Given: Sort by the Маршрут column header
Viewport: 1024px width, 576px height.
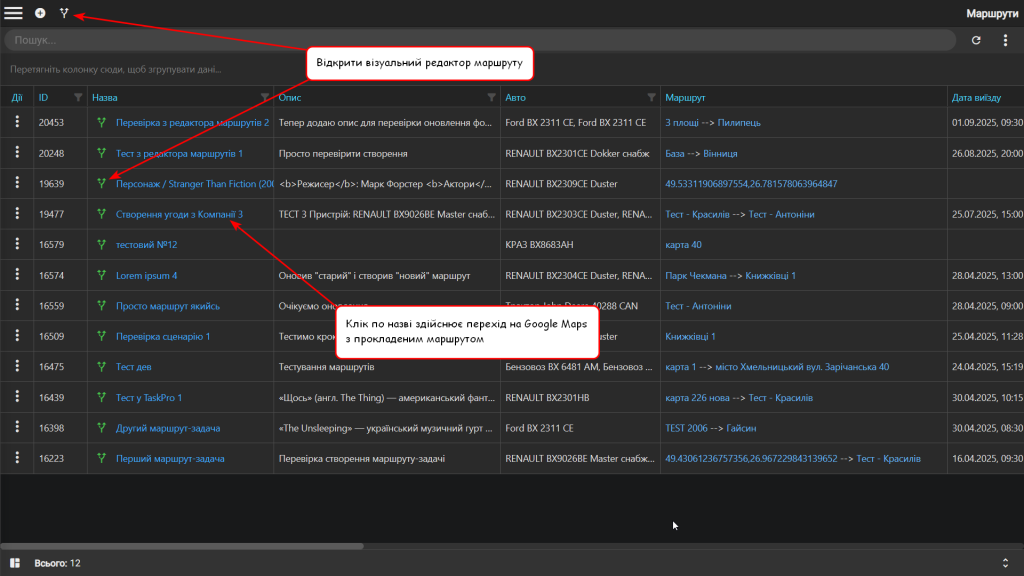Looking at the screenshot, I should pyautogui.click(x=685, y=97).
